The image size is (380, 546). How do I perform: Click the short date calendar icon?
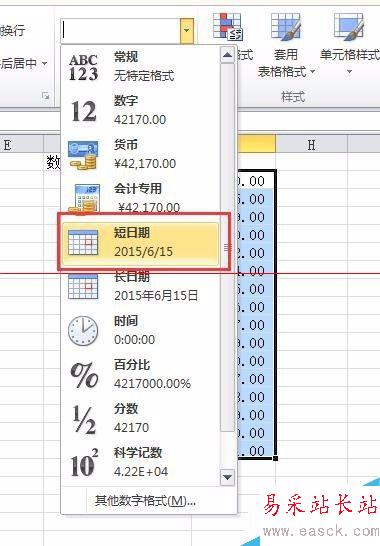pyautogui.click(x=83, y=242)
